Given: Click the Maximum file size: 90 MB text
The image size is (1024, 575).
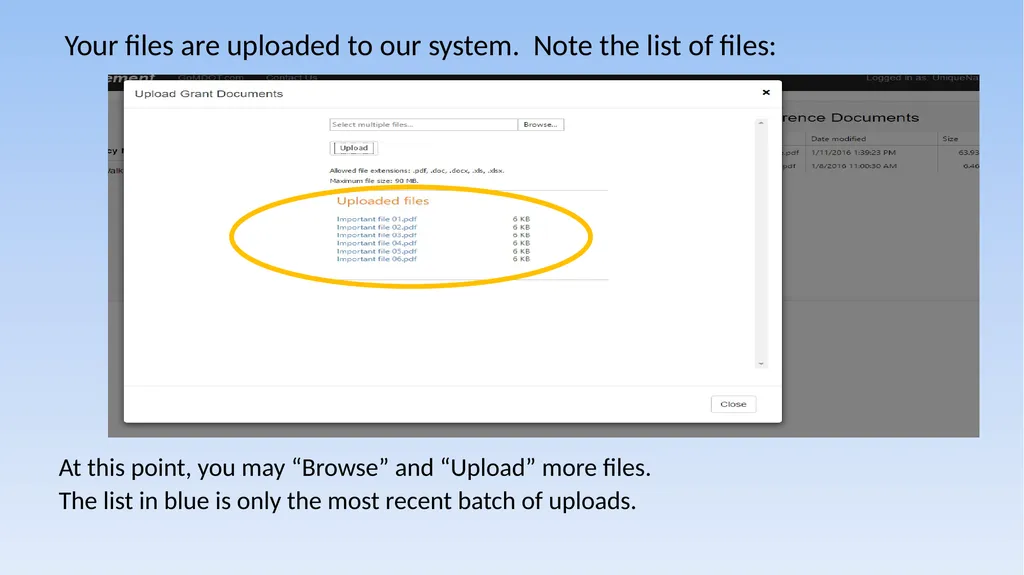Looking at the screenshot, I should (x=374, y=181).
